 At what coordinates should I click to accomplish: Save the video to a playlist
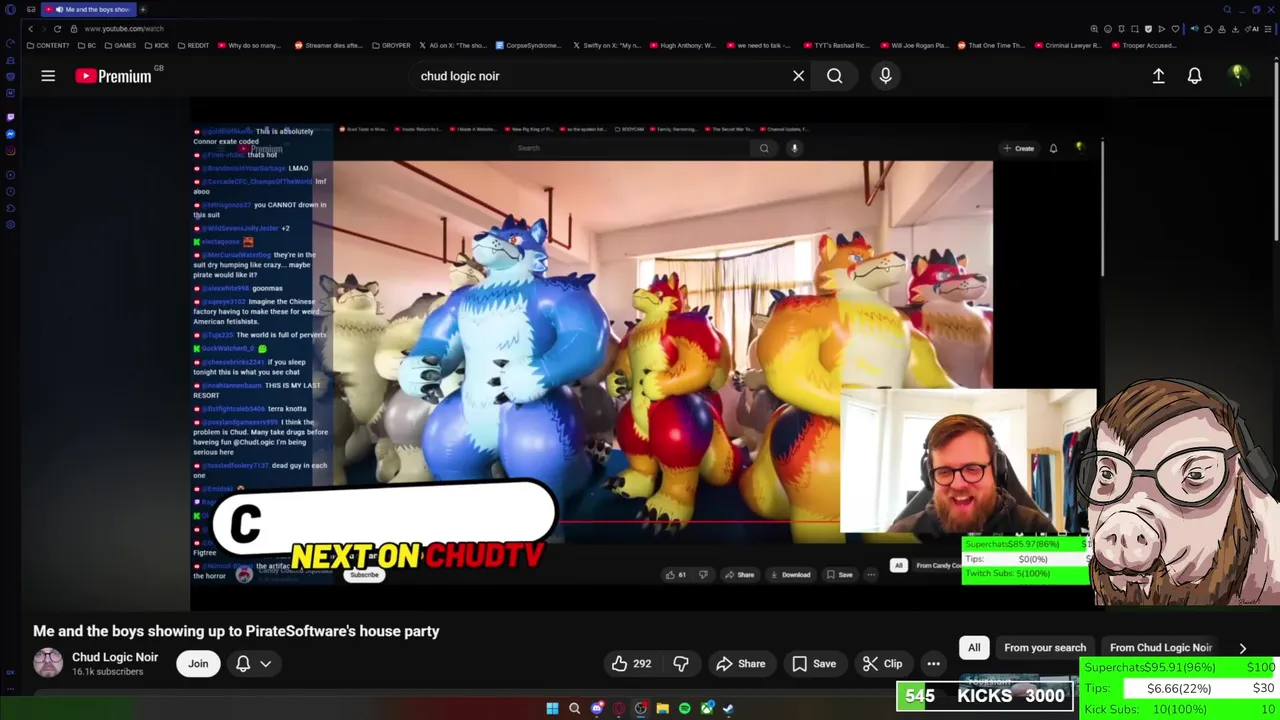tap(814, 664)
